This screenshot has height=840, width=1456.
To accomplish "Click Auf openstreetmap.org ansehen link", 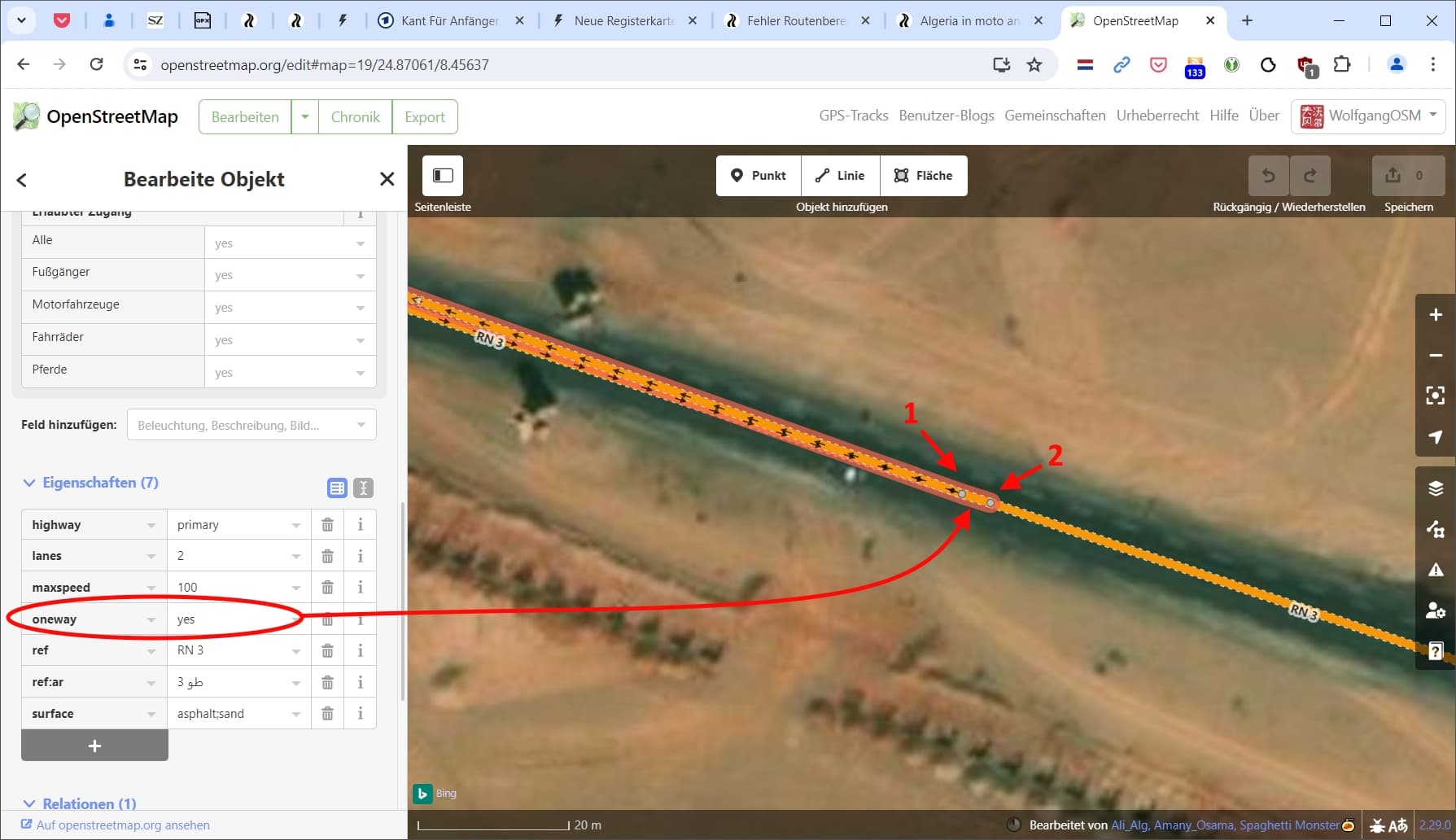I will click(115, 825).
